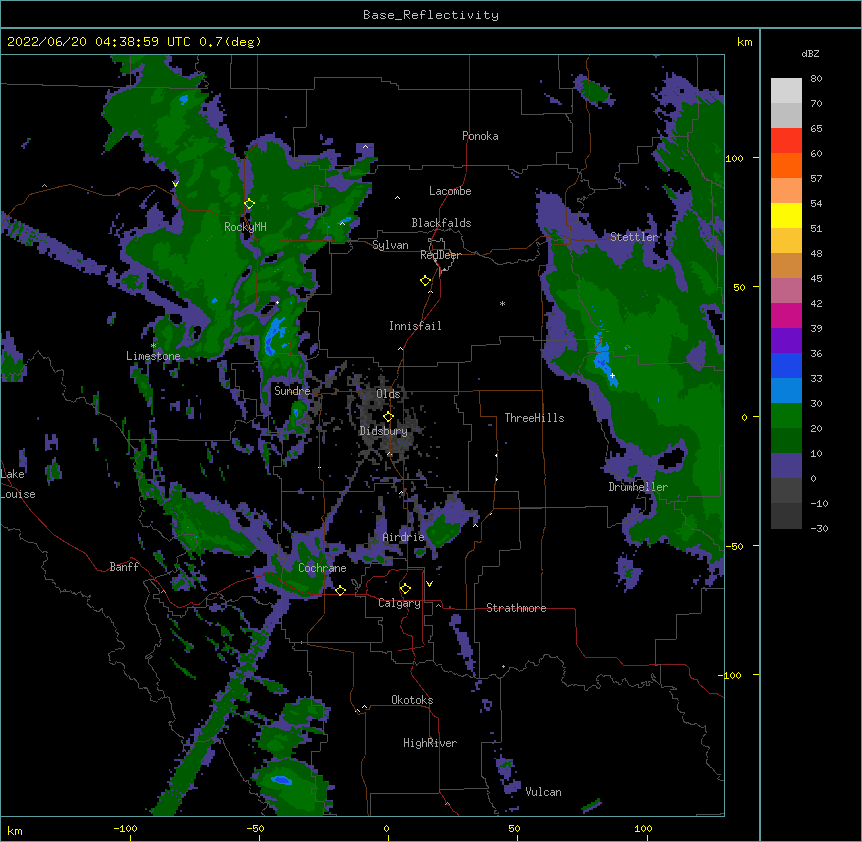862x842 pixels.
Task: Click the Blackfalds city label
Action: coord(441,223)
